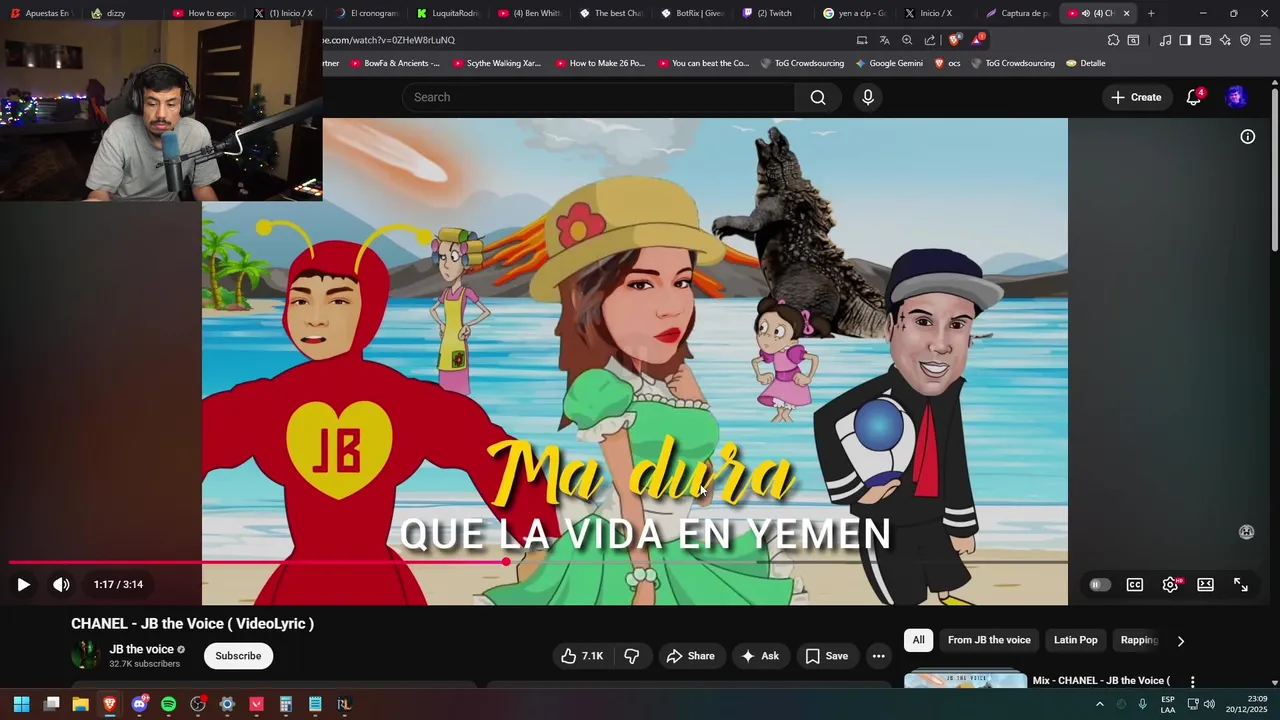Close the active YouTube browser tab
Viewport: 1280px width, 720px height.
click(x=1127, y=13)
